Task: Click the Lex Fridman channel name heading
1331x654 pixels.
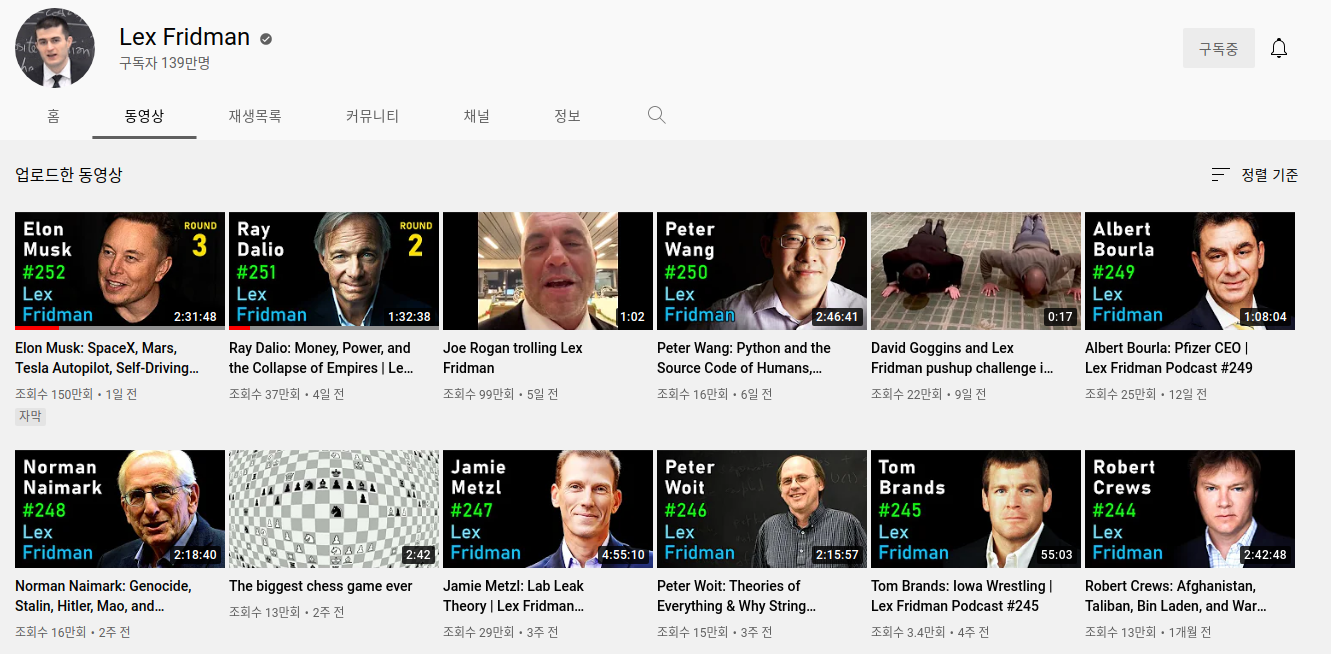Action: 184,37
